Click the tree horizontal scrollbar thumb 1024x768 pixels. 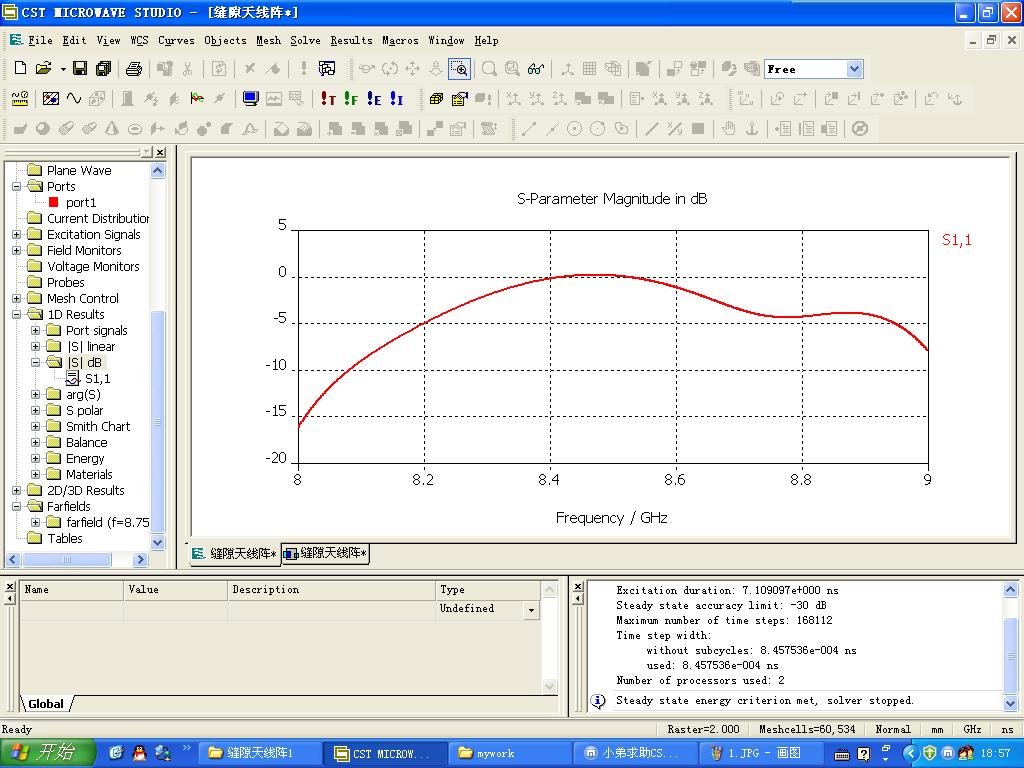click(66, 560)
